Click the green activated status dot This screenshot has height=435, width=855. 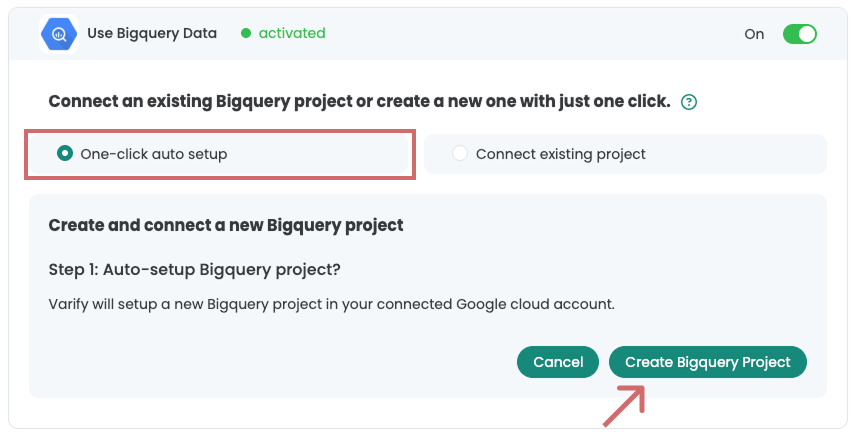246,33
